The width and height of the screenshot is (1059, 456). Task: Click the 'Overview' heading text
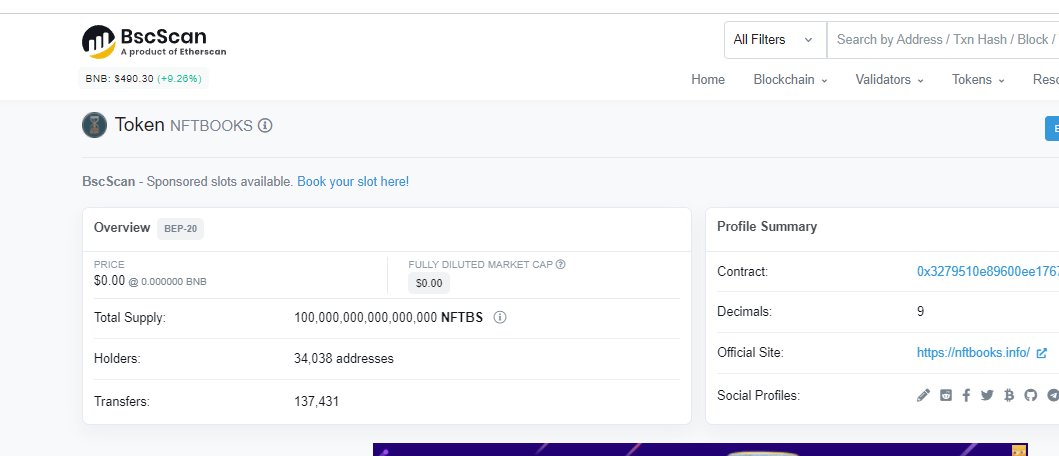tap(122, 228)
